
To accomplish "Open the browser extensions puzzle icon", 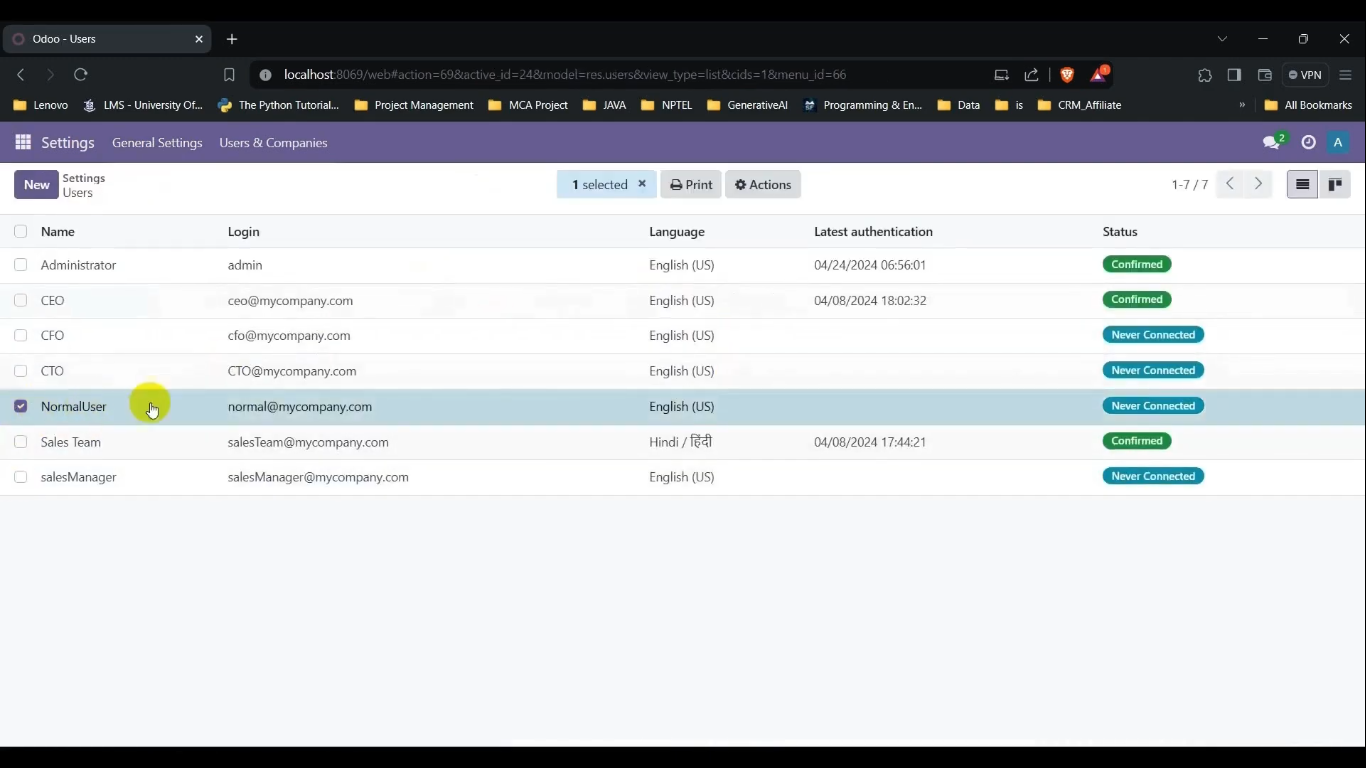I will click(x=1205, y=75).
